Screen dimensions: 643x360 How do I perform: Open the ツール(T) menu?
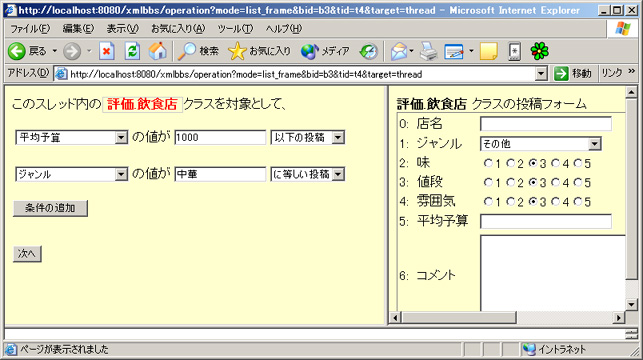(235, 29)
